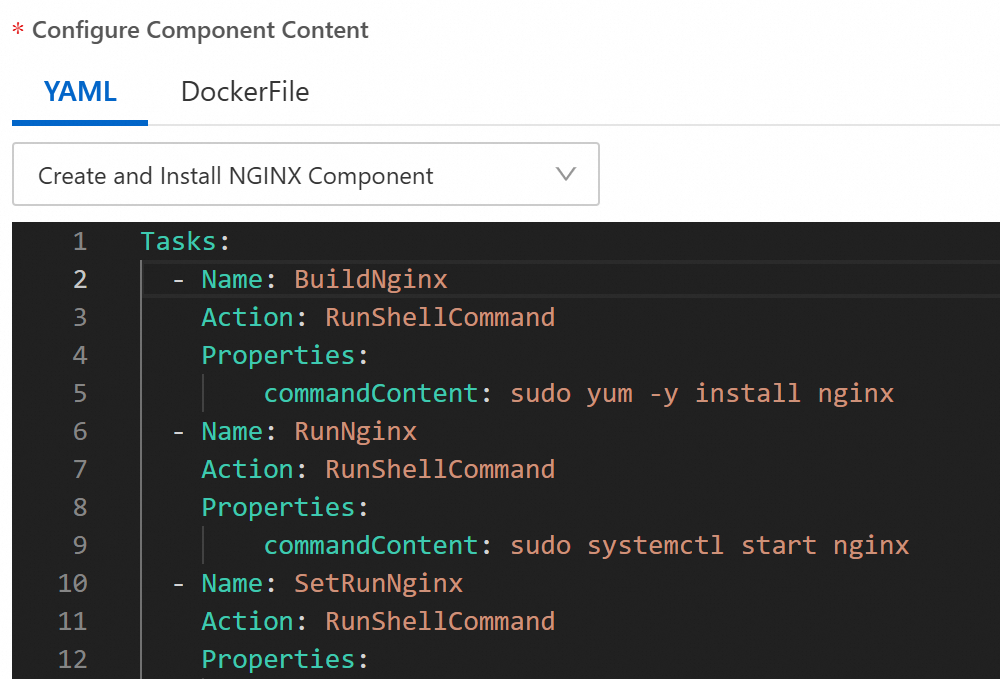Click line number 12 in the gutter
Viewport: 1000px width, 679px height.
coord(73,659)
